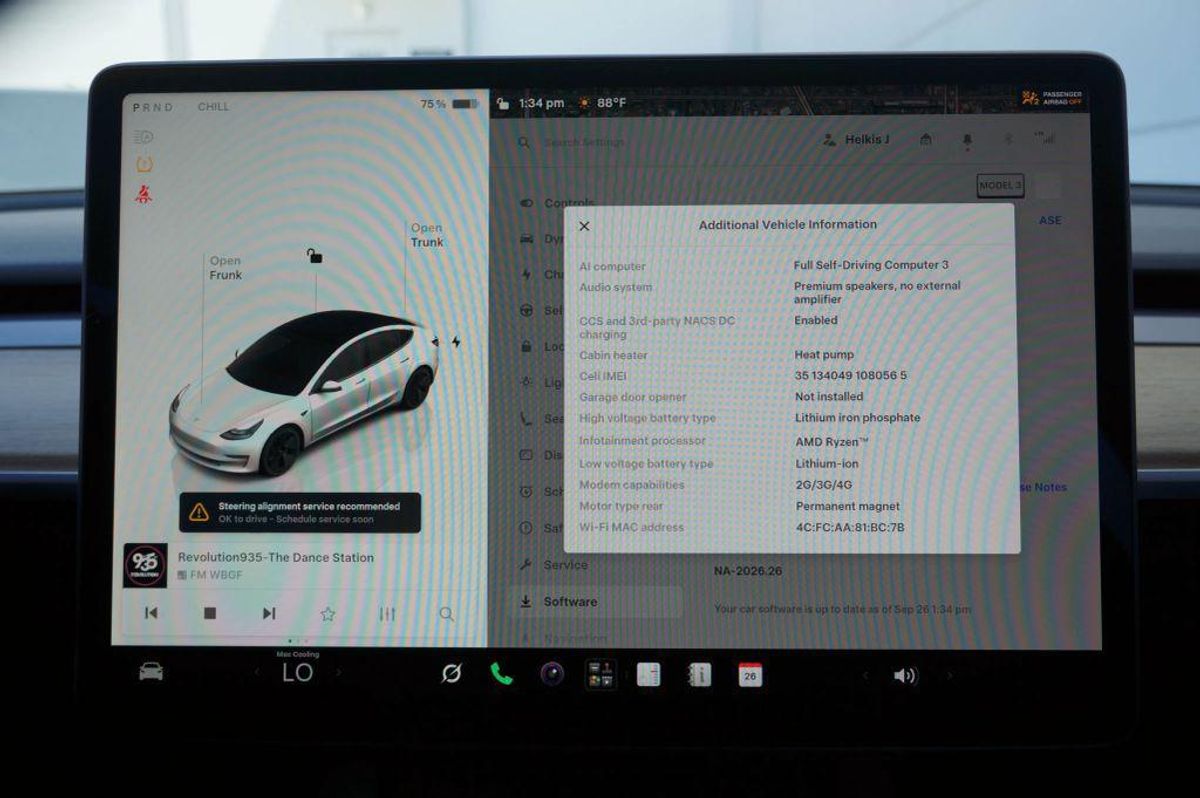
Task: Tap the HomeLink garage icon in header
Action: click(926, 140)
